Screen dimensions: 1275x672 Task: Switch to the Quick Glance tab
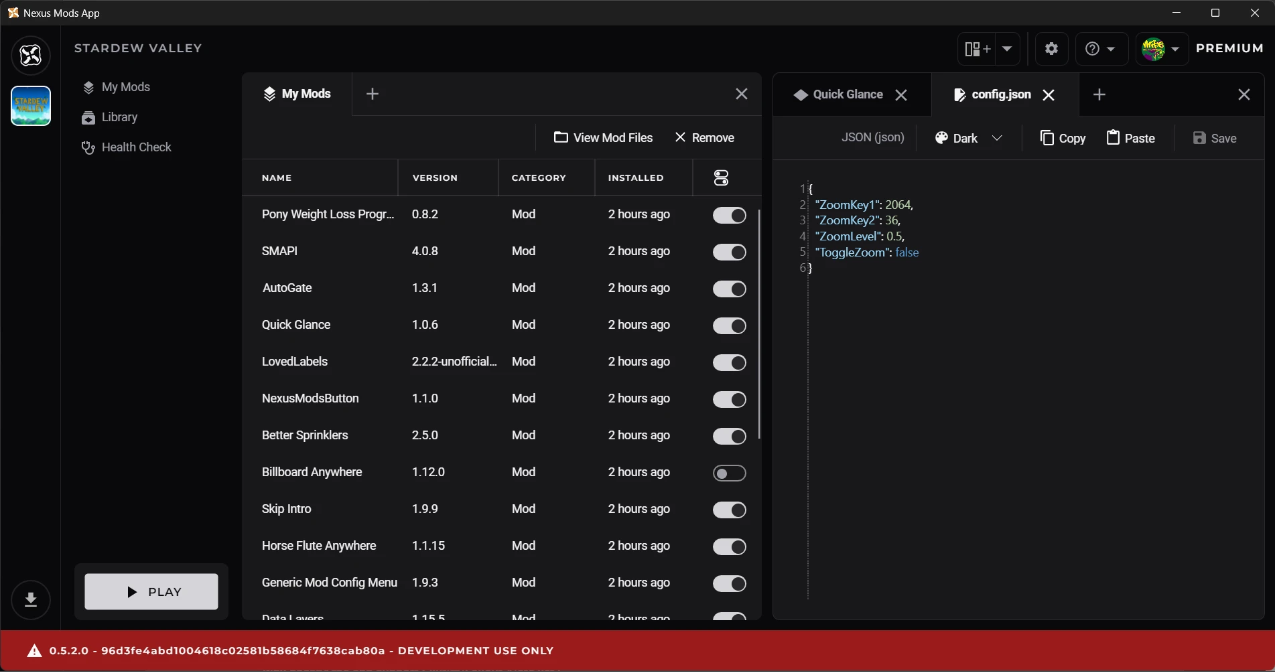click(847, 94)
